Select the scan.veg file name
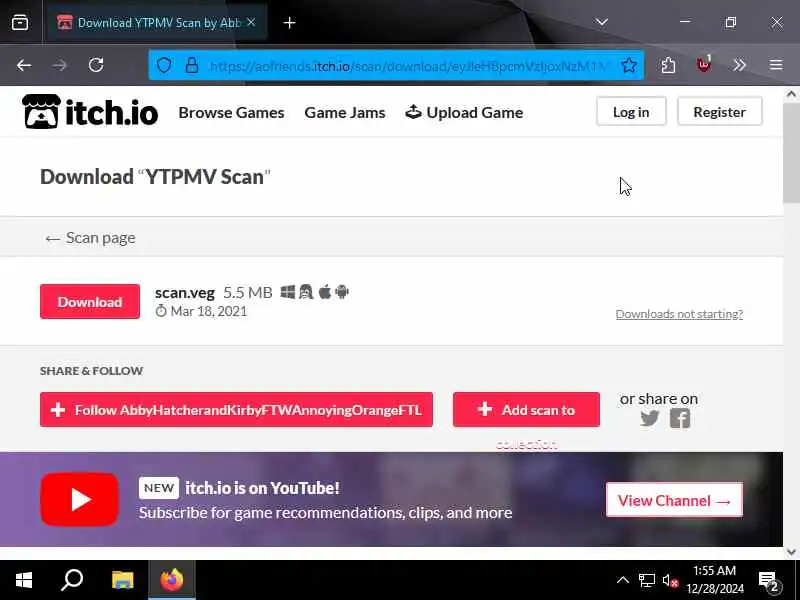The image size is (800, 600). click(x=185, y=293)
